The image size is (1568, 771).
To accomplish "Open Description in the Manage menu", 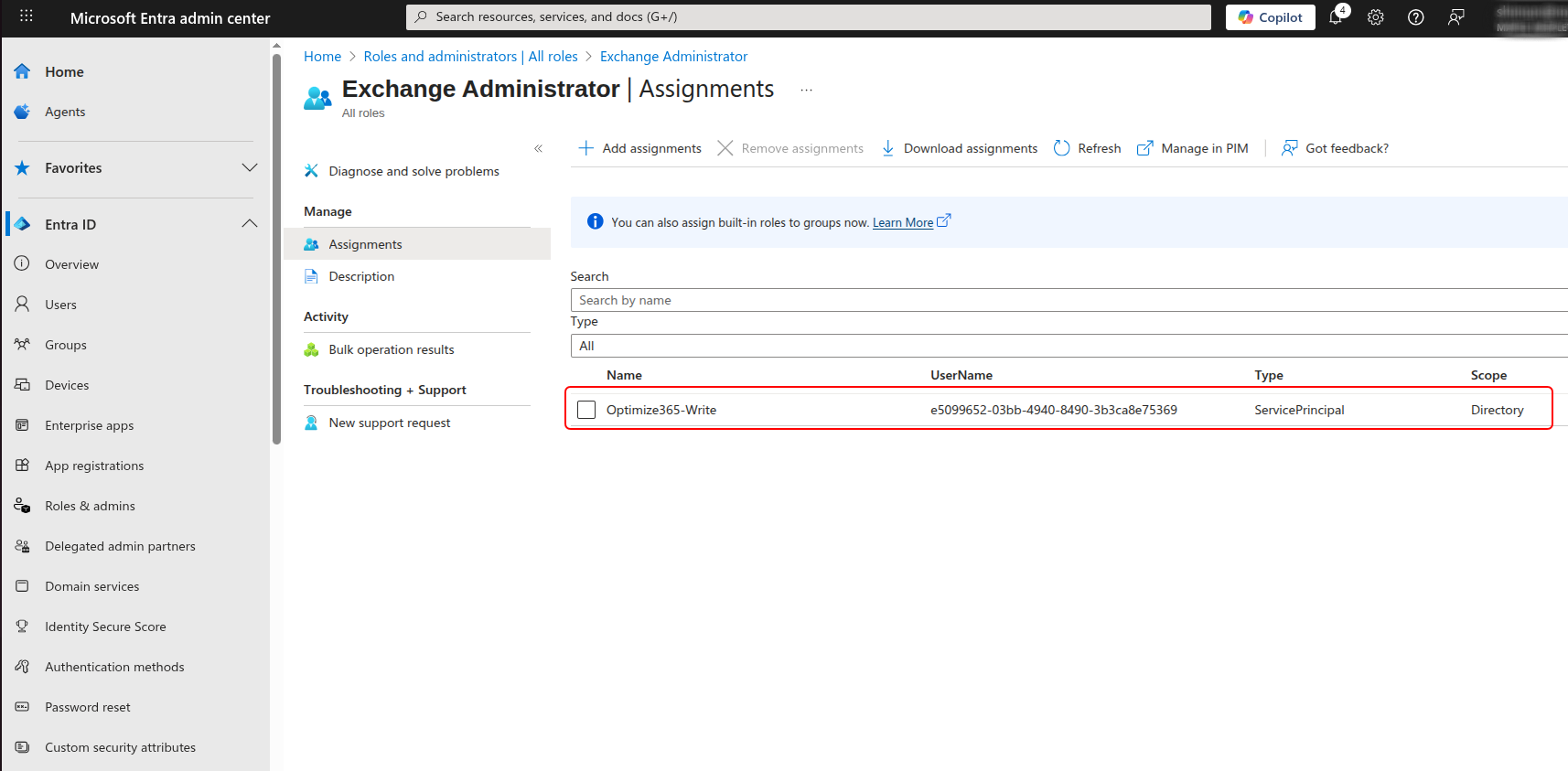I will click(x=361, y=276).
